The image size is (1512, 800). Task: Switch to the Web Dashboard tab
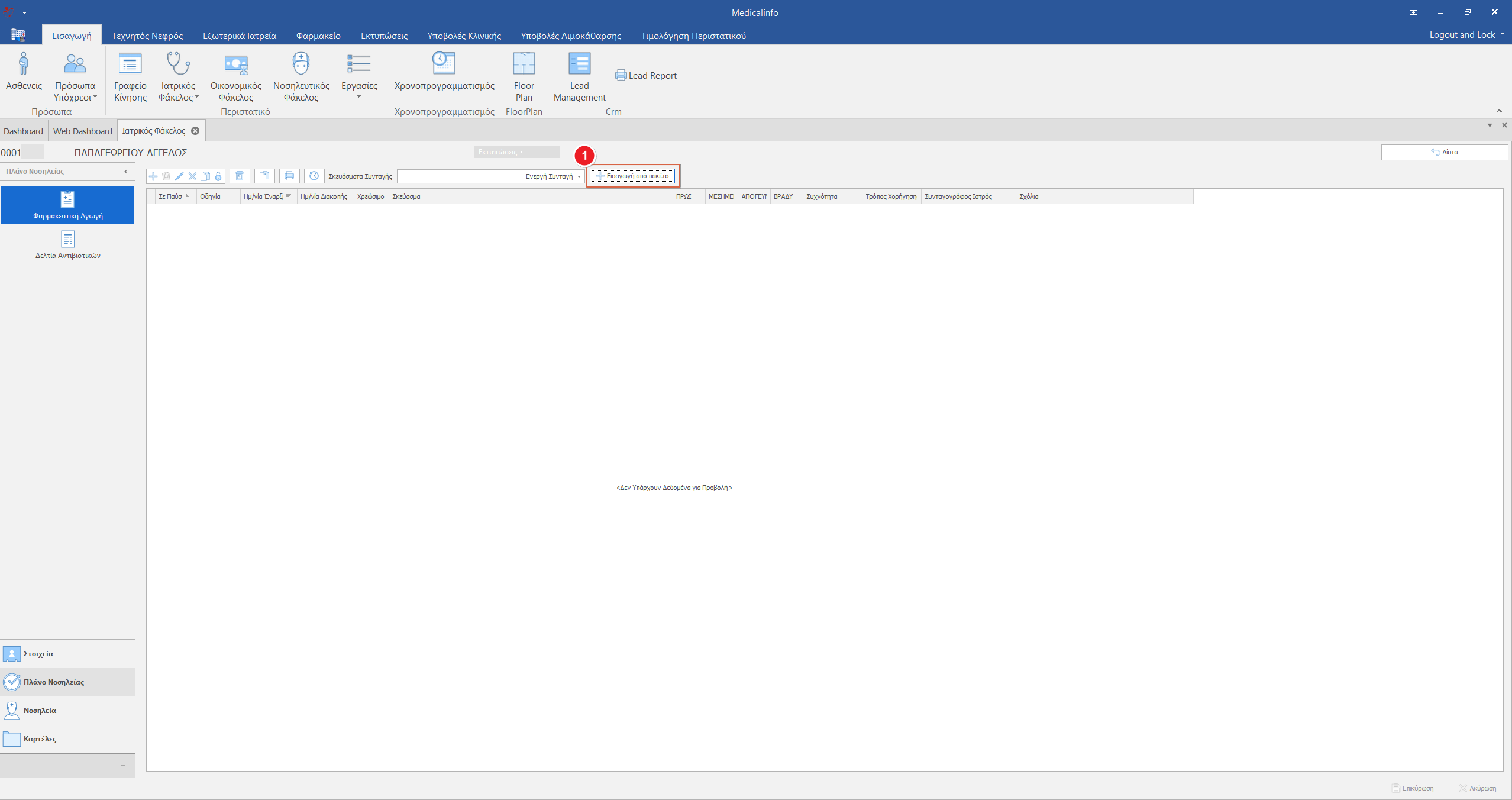[82, 131]
